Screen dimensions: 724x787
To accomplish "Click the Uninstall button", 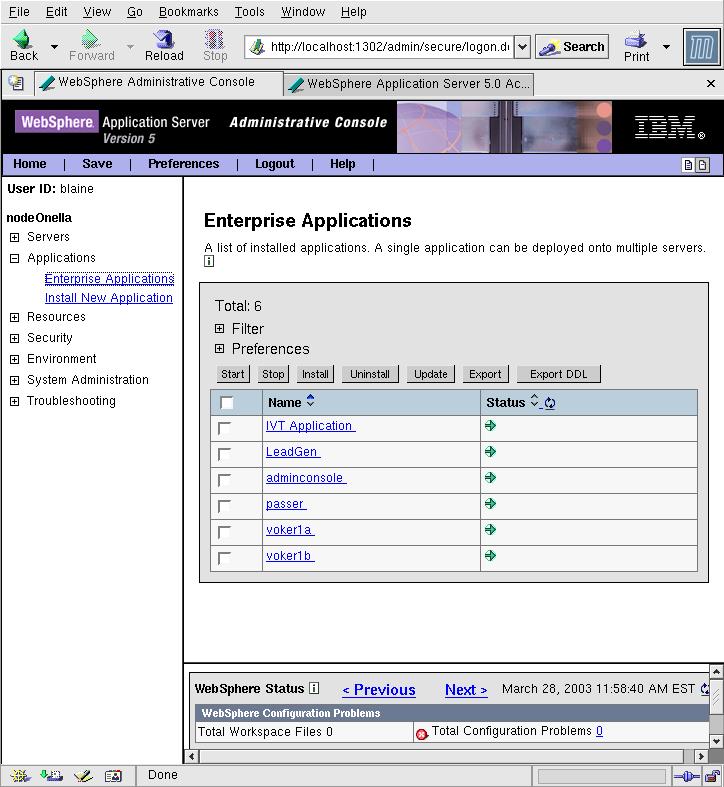I will coord(370,374).
